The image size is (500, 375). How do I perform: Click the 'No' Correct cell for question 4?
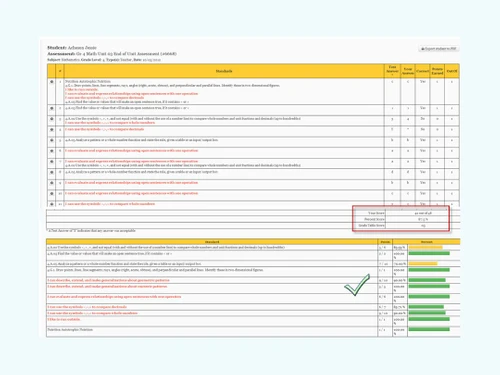[422, 129]
